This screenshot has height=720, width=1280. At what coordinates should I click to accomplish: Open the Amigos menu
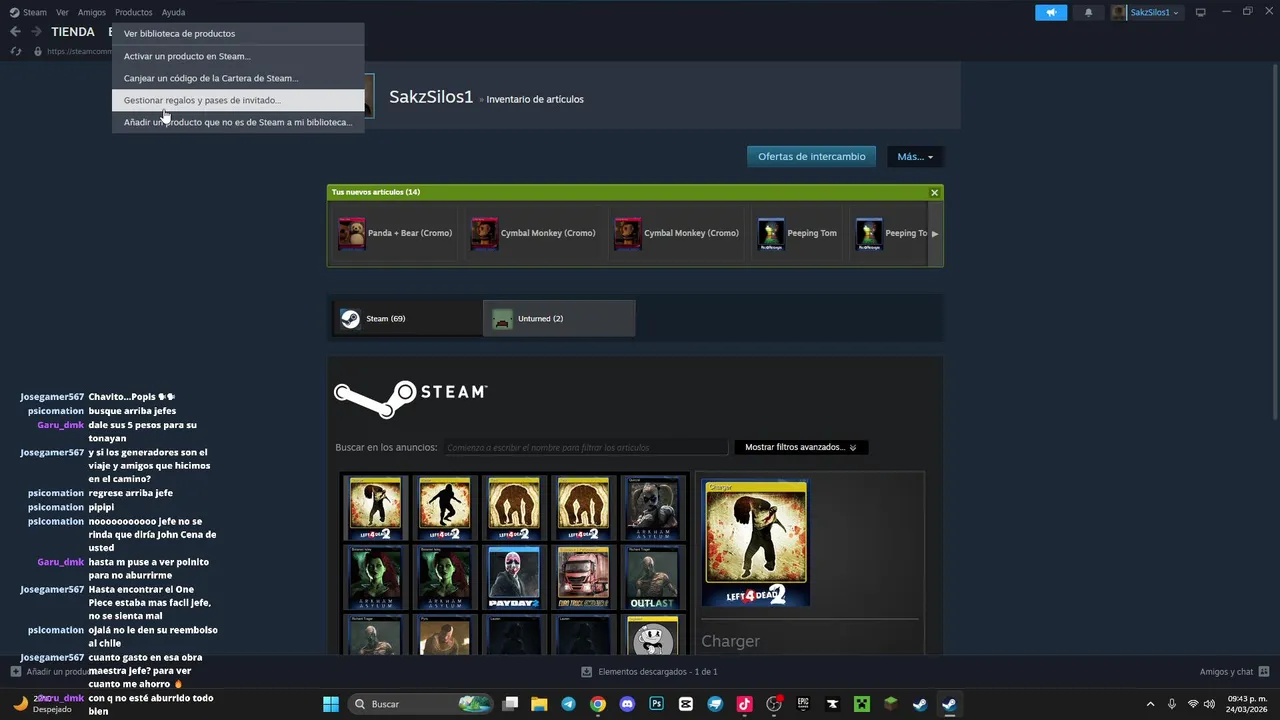pos(92,12)
